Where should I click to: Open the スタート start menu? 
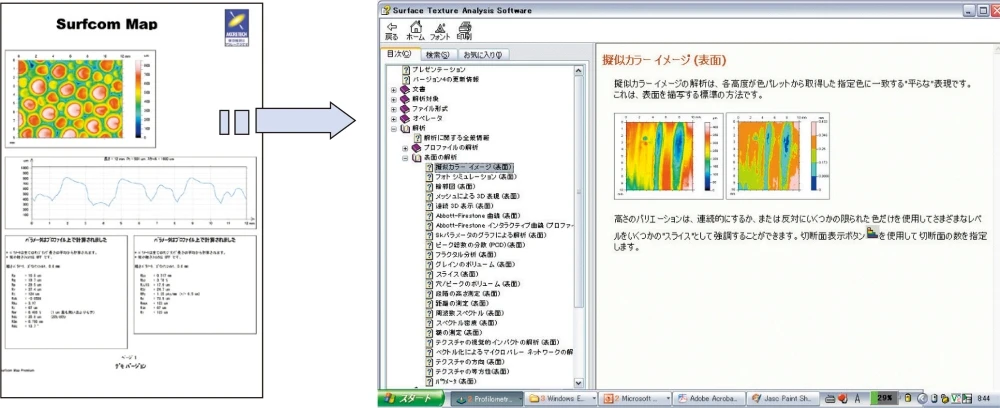pos(411,398)
